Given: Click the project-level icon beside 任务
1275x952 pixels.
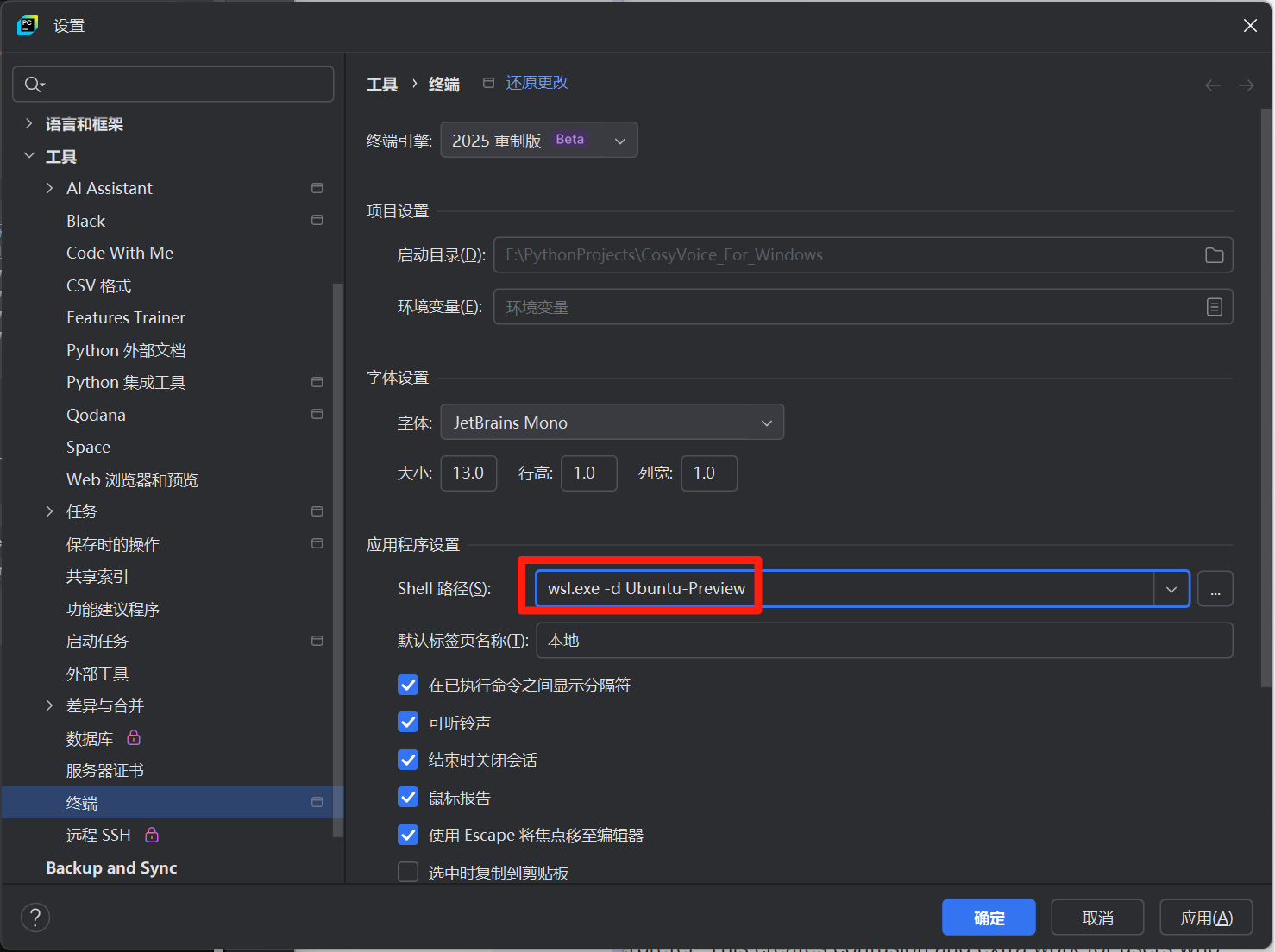Looking at the screenshot, I should point(317,511).
